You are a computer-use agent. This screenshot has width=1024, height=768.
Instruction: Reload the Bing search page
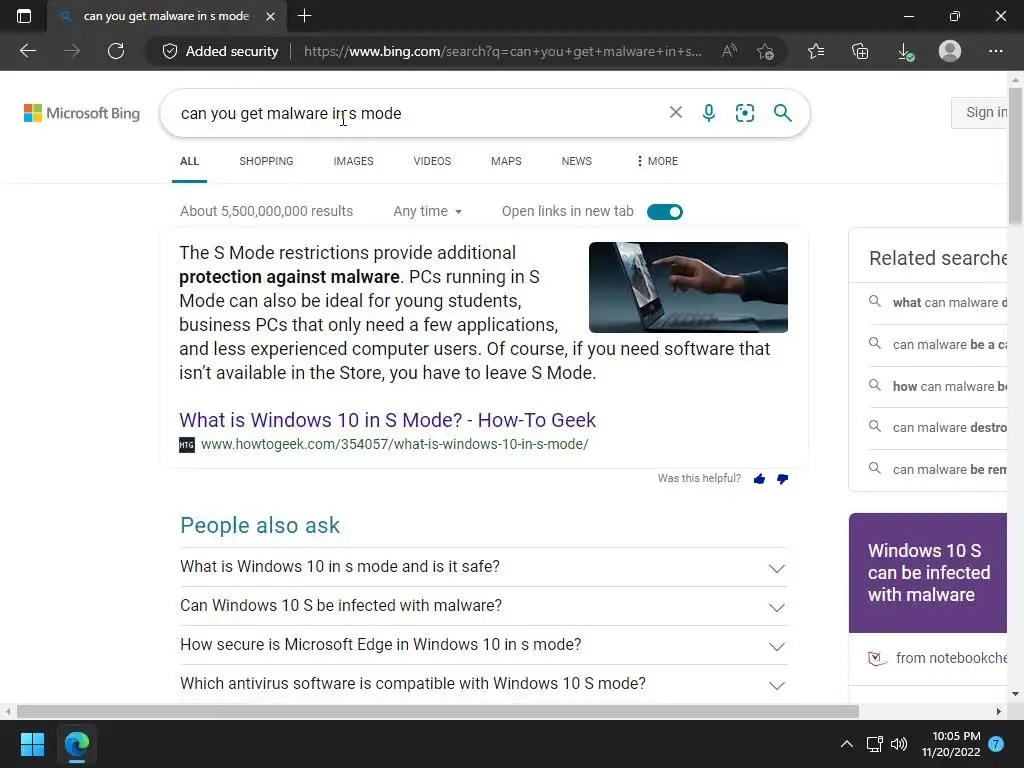point(116,51)
